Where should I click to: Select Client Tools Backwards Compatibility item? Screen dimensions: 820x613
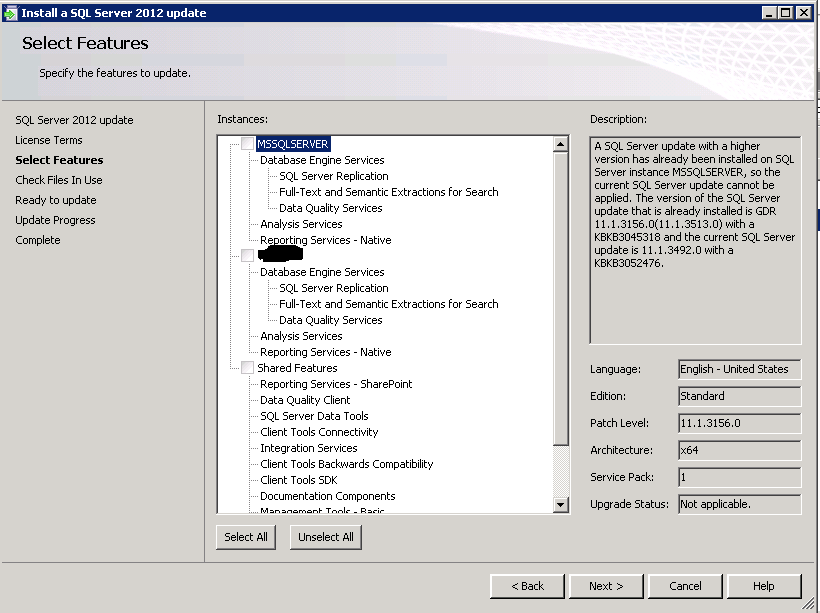tap(347, 464)
